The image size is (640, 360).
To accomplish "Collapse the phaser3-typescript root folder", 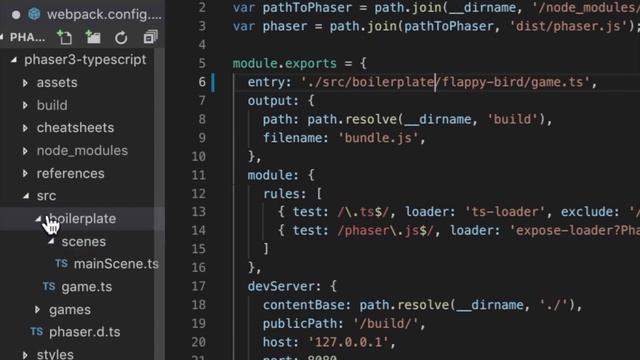I will 14,60.
